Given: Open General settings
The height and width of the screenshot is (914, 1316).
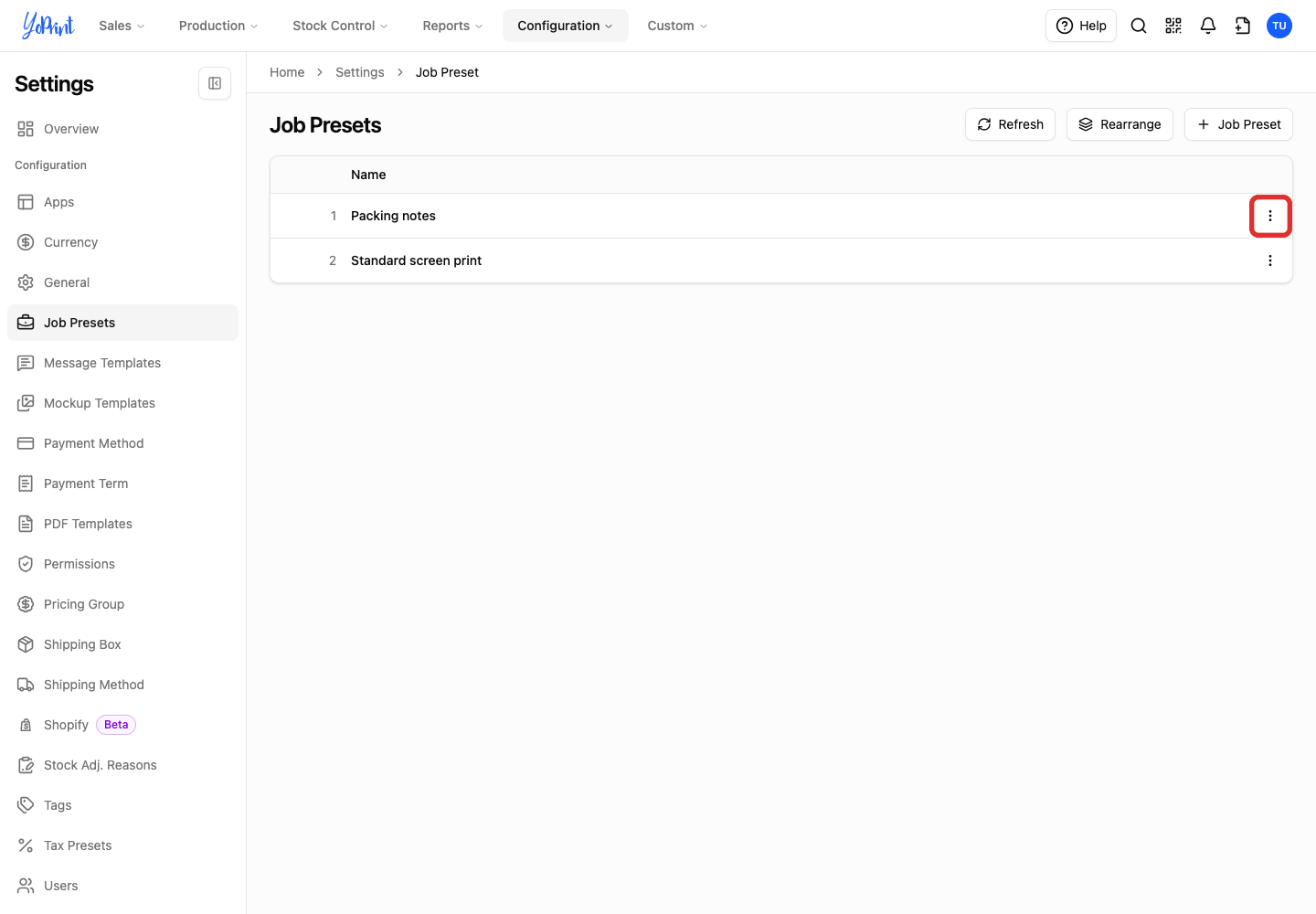Looking at the screenshot, I should pos(122,282).
